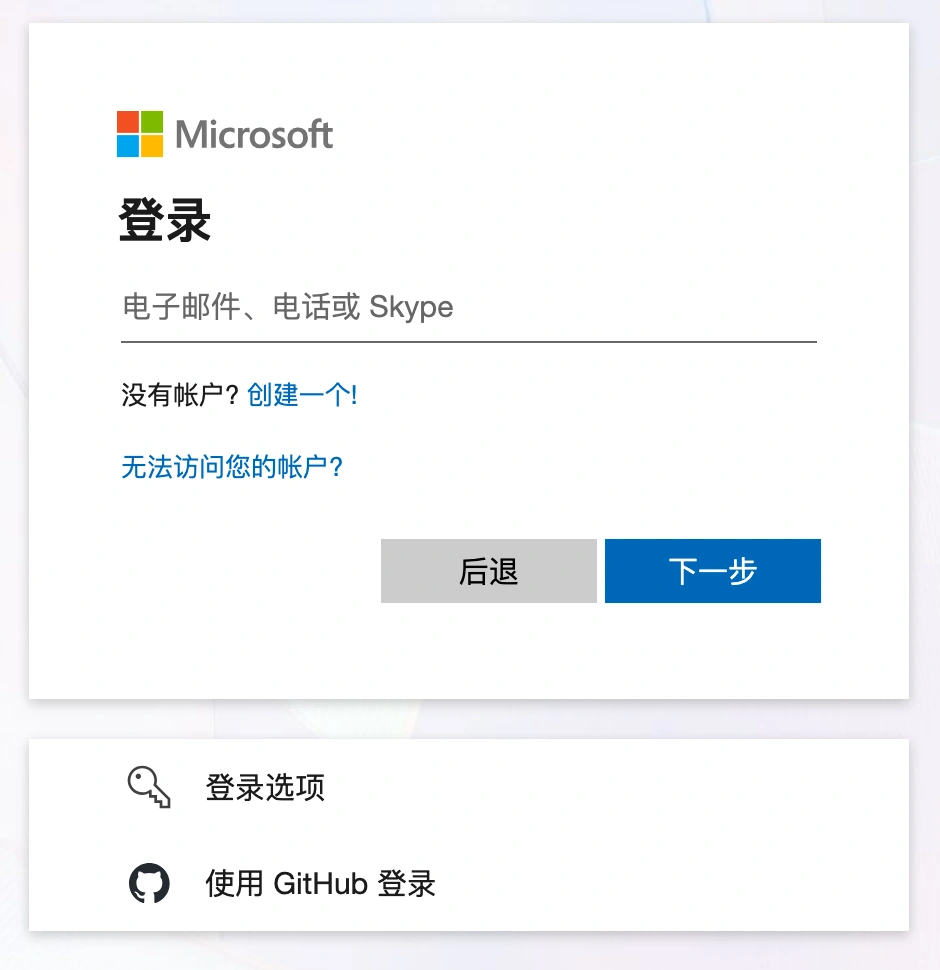The width and height of the screenshot is (940, 970).
Task: Follow the 无法访问您的帐户? link
Action: coord(232,467)
